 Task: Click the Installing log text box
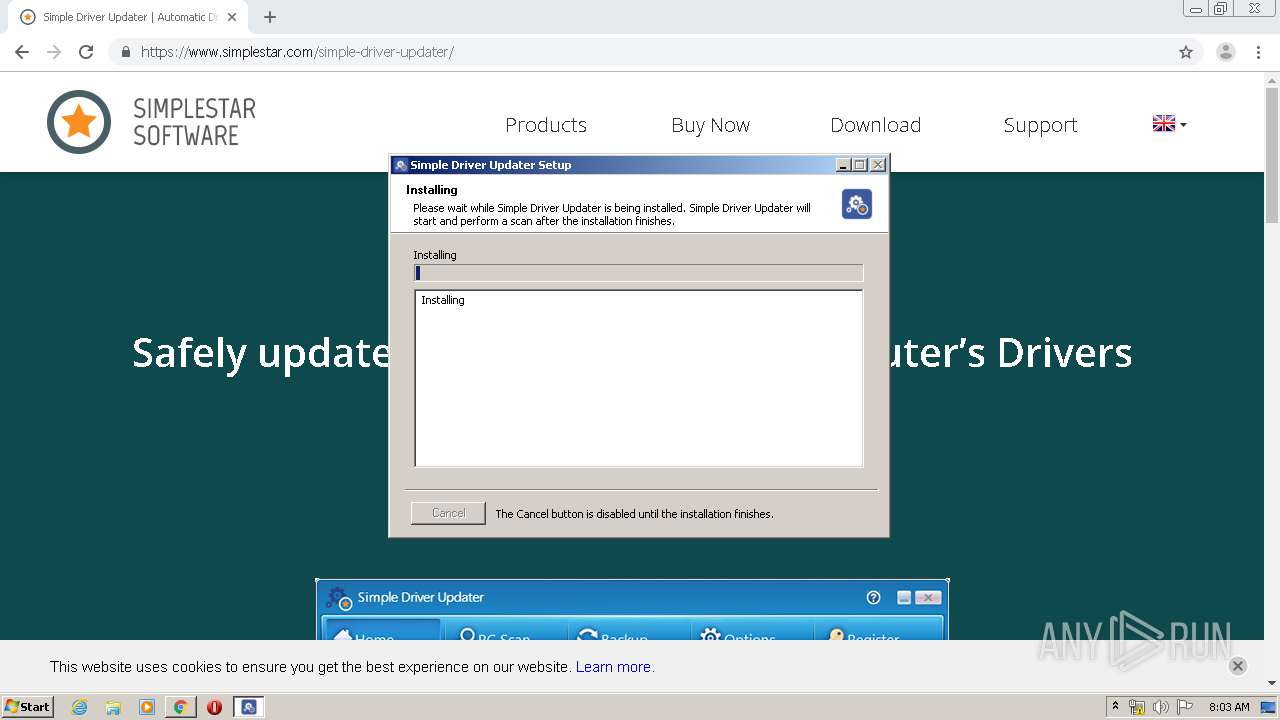point(638,378)
